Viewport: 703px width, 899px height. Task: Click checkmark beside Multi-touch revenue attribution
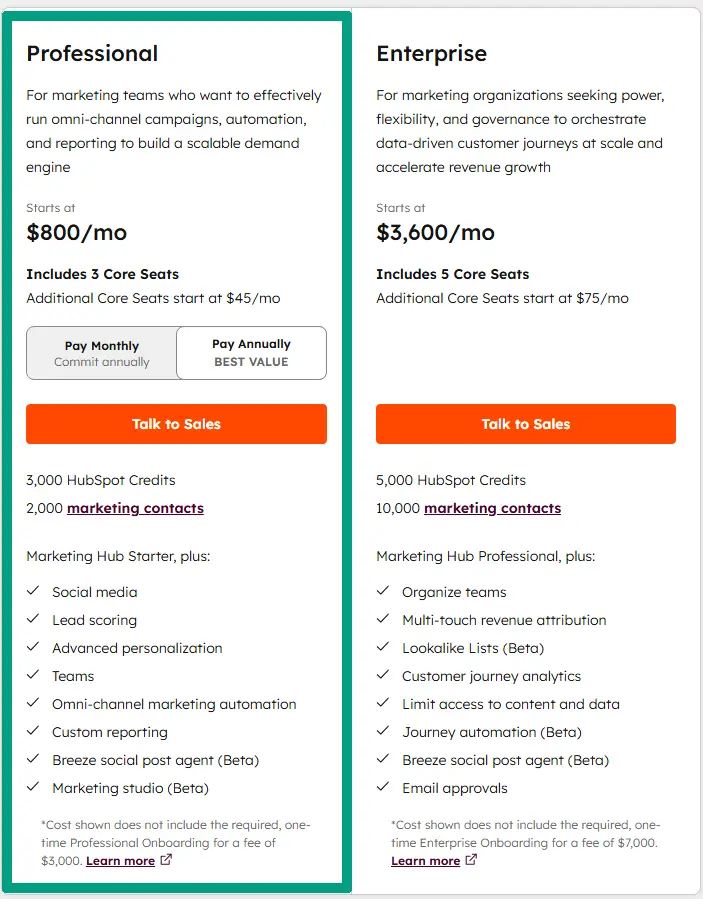point(381,620)
